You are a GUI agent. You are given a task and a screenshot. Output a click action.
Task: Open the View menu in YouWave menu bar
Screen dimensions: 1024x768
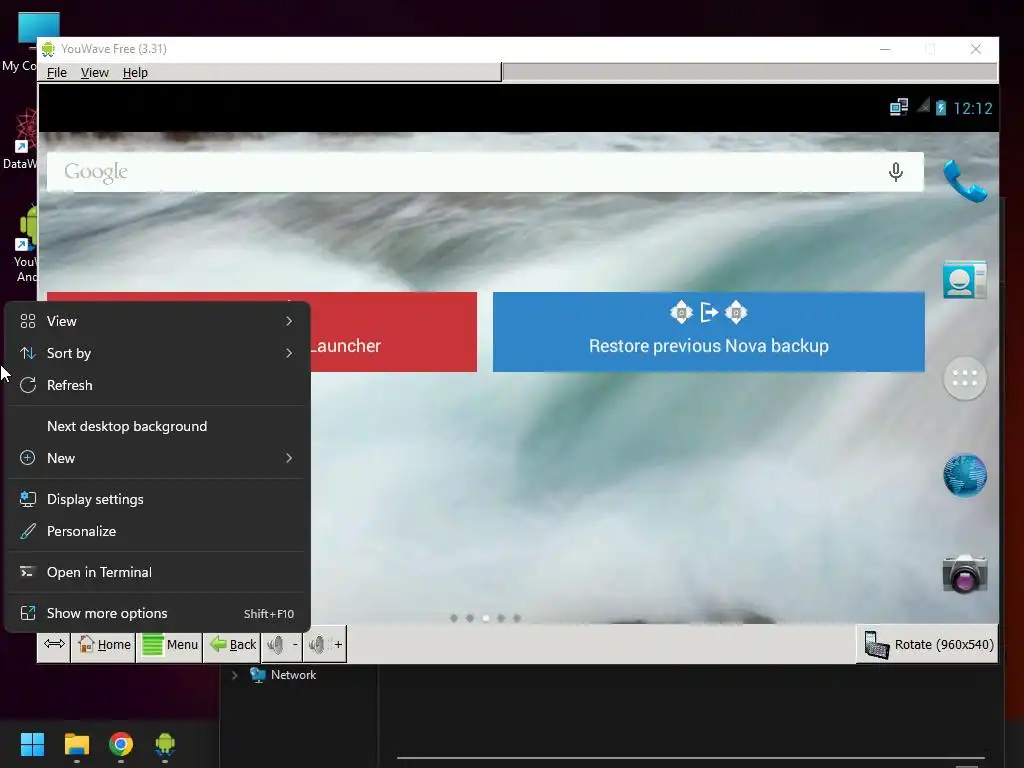point(95,72)
